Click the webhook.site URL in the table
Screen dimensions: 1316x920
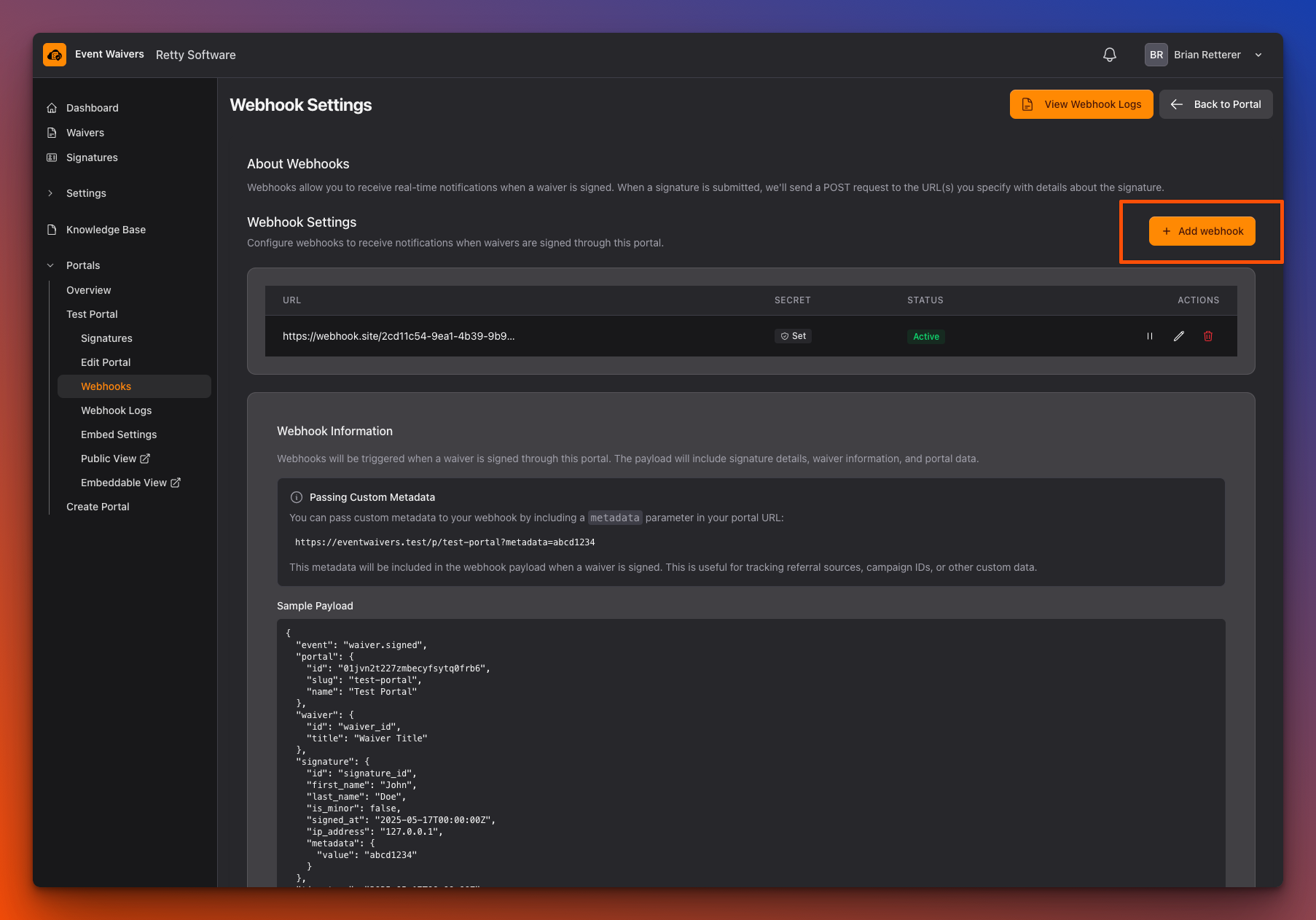(399, 336)
